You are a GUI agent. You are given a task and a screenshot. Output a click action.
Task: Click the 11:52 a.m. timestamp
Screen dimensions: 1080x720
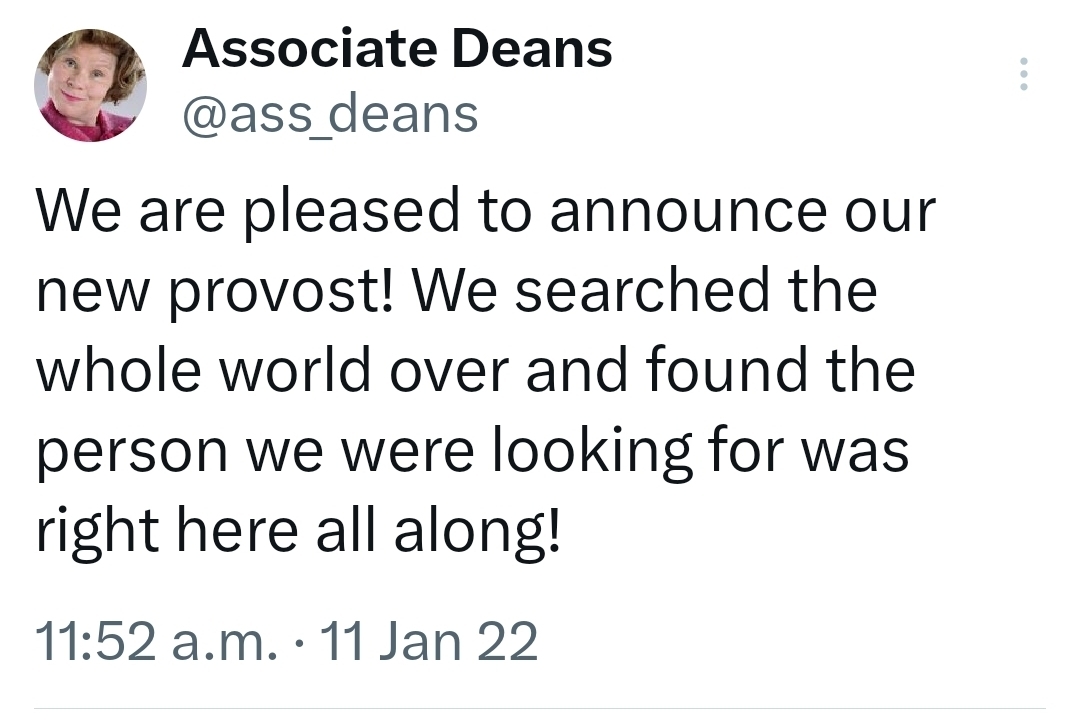pos(156,641)
